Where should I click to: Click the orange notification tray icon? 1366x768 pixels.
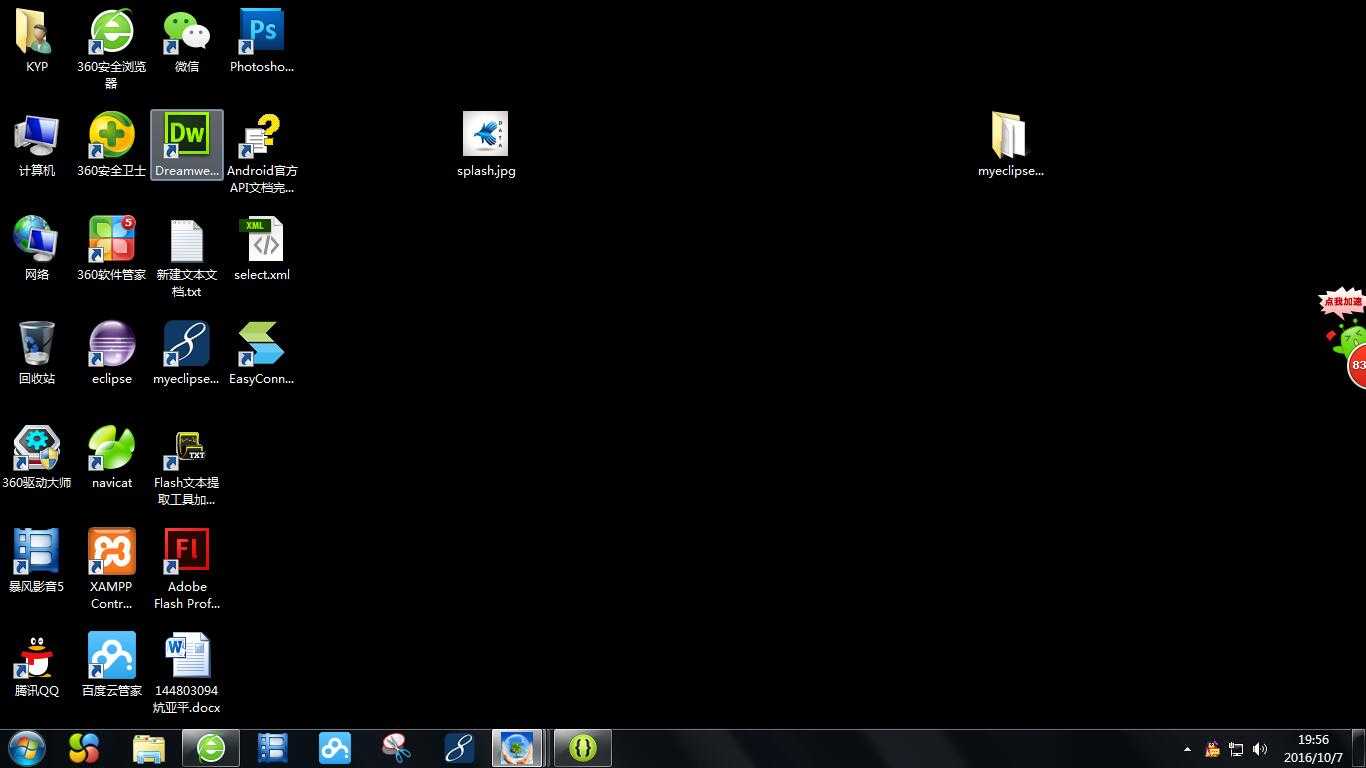[x=1212, y=749]
